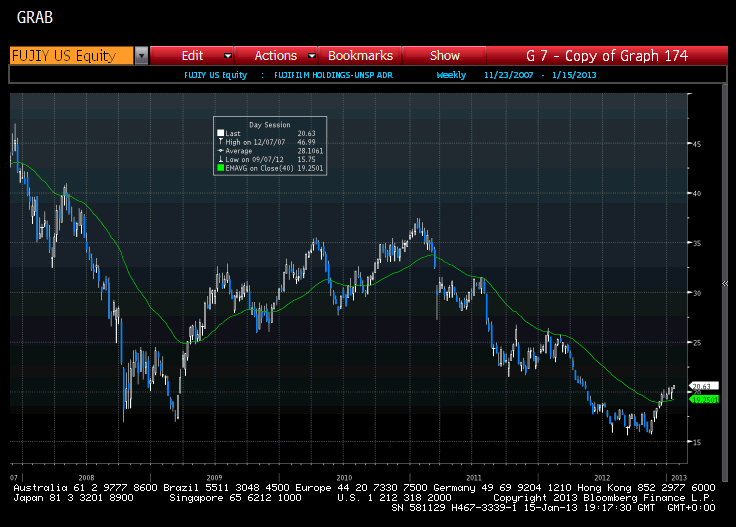Click the 2010 label on time axis
The height and width of the screenshot is (527, 736).
tap(344, 478)
